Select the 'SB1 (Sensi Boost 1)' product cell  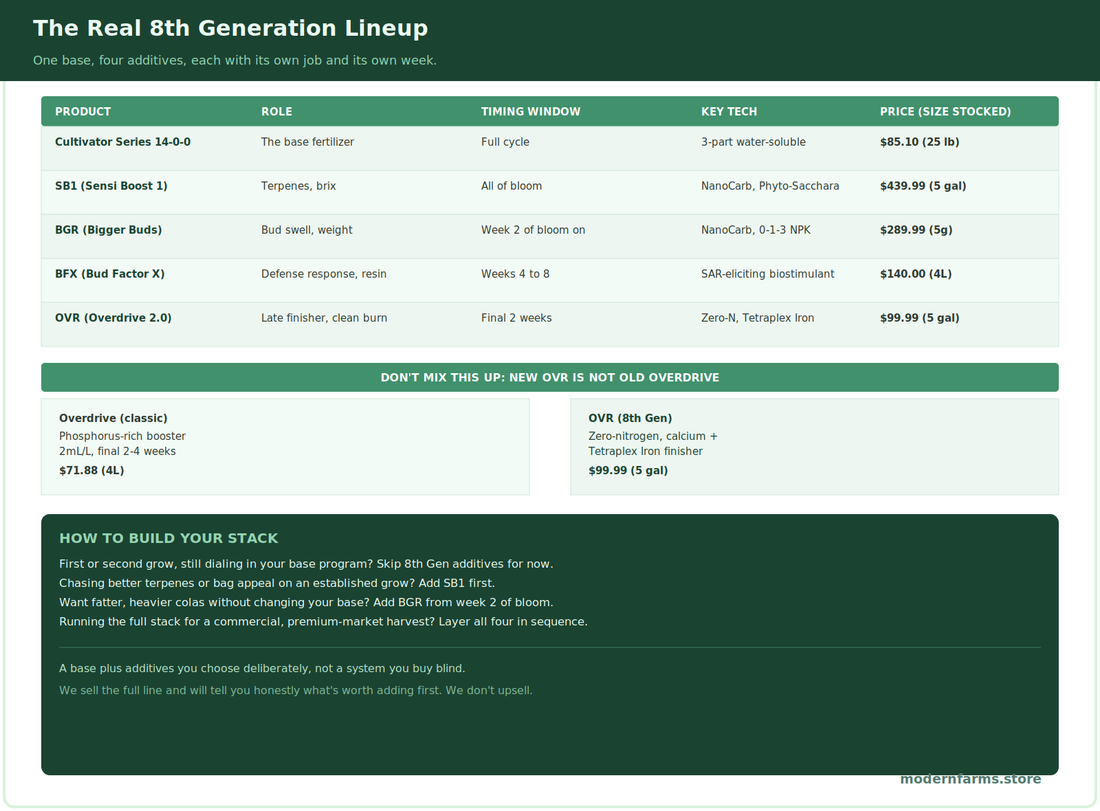point(111,186)
